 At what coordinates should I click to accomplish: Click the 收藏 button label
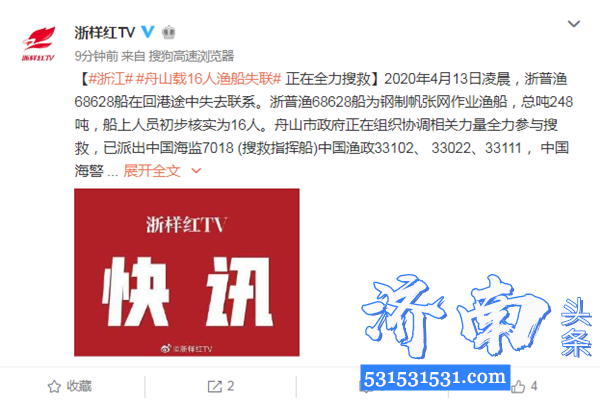coord(79,386)
